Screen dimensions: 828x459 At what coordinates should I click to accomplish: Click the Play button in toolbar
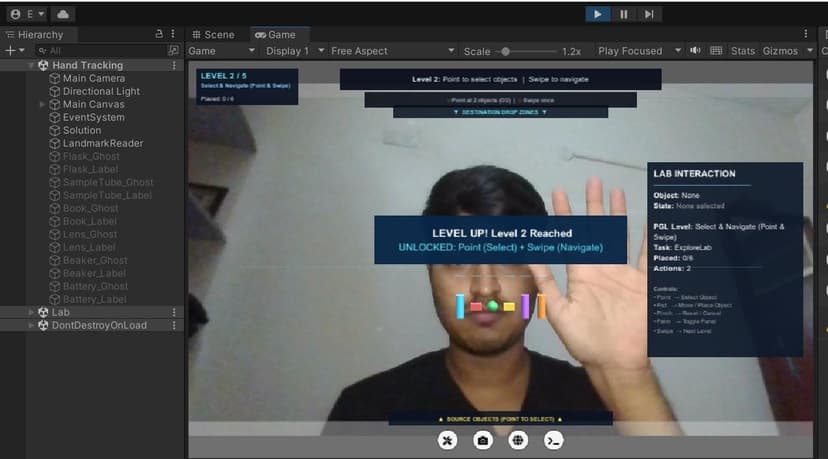coord(597,14)
